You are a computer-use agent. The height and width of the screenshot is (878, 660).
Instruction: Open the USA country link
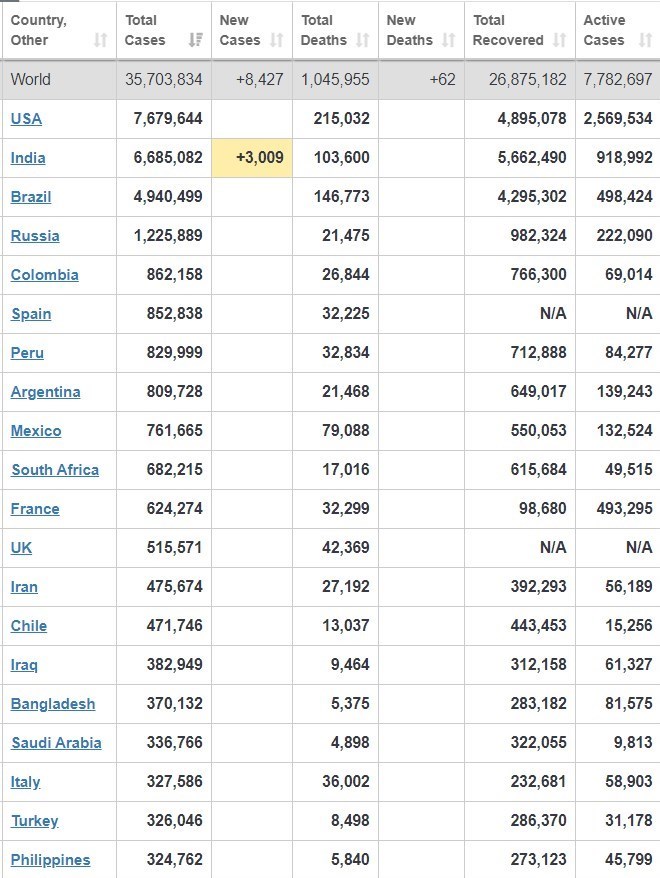tap(26, 119)
